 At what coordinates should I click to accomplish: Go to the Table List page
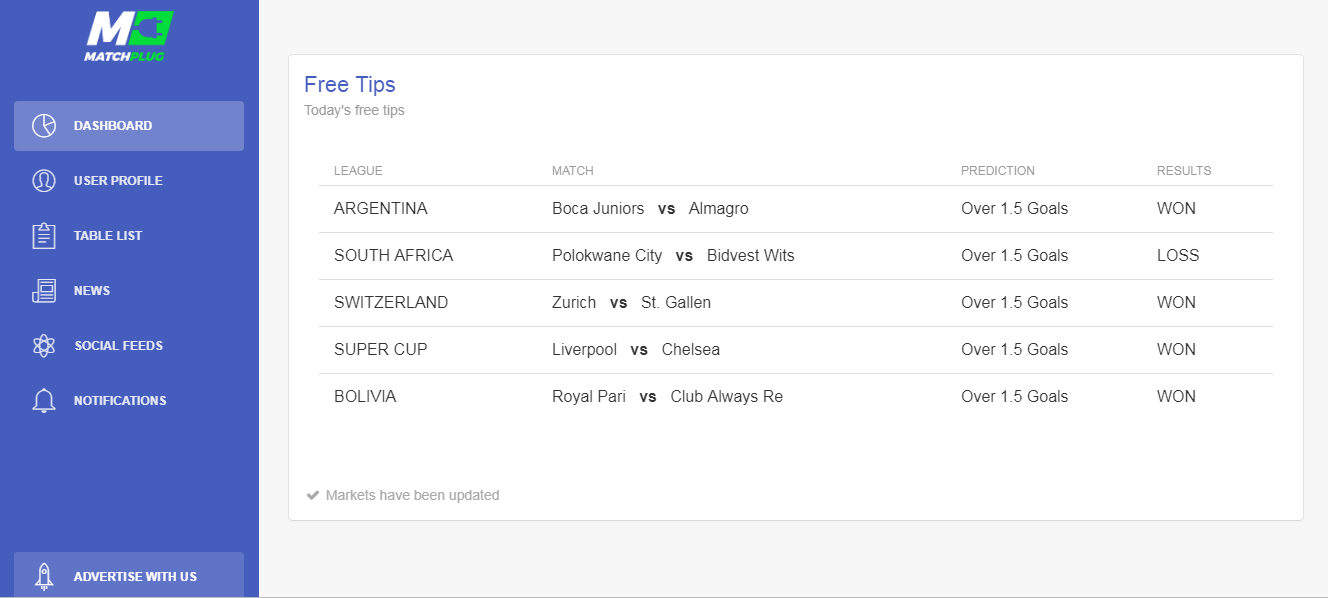(129, 236)
